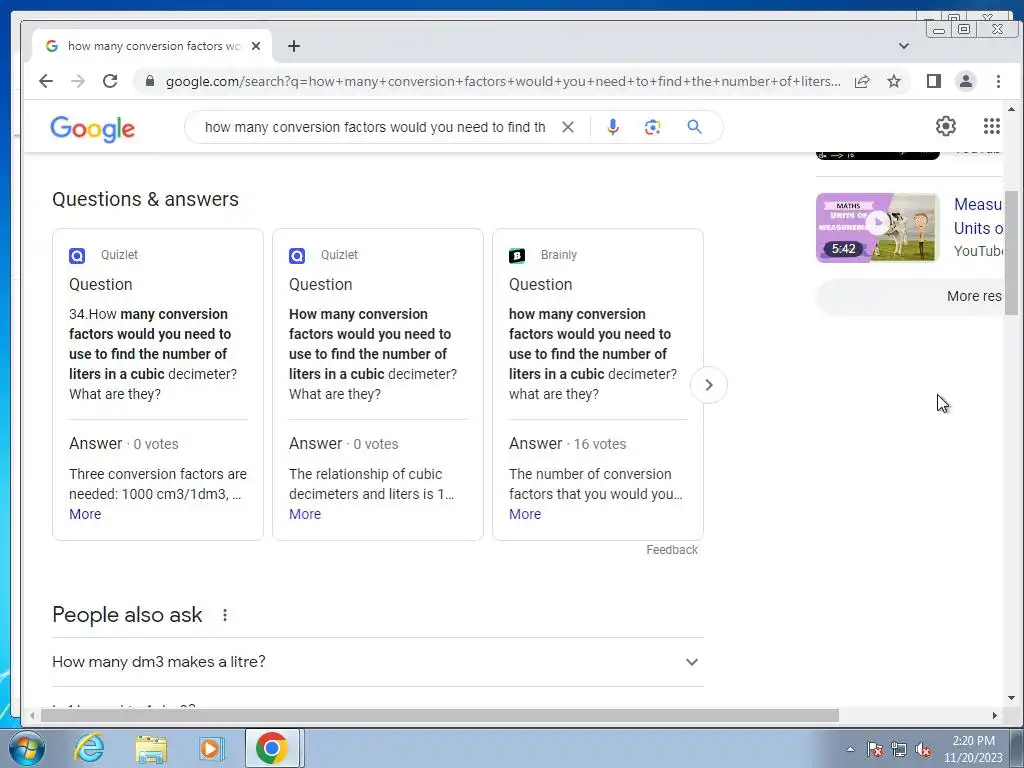
Task: Open the Google apps grid
Action: (x=991, y=126)
